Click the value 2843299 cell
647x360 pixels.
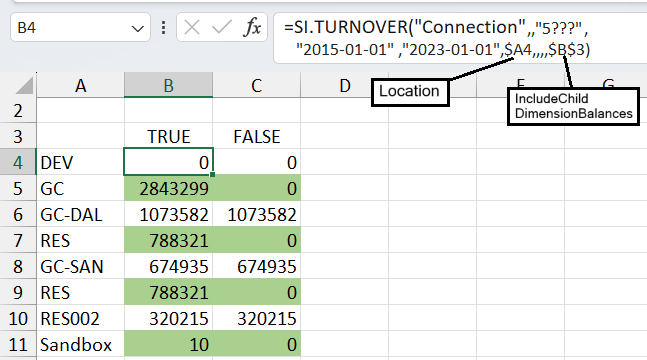point(168,188)
